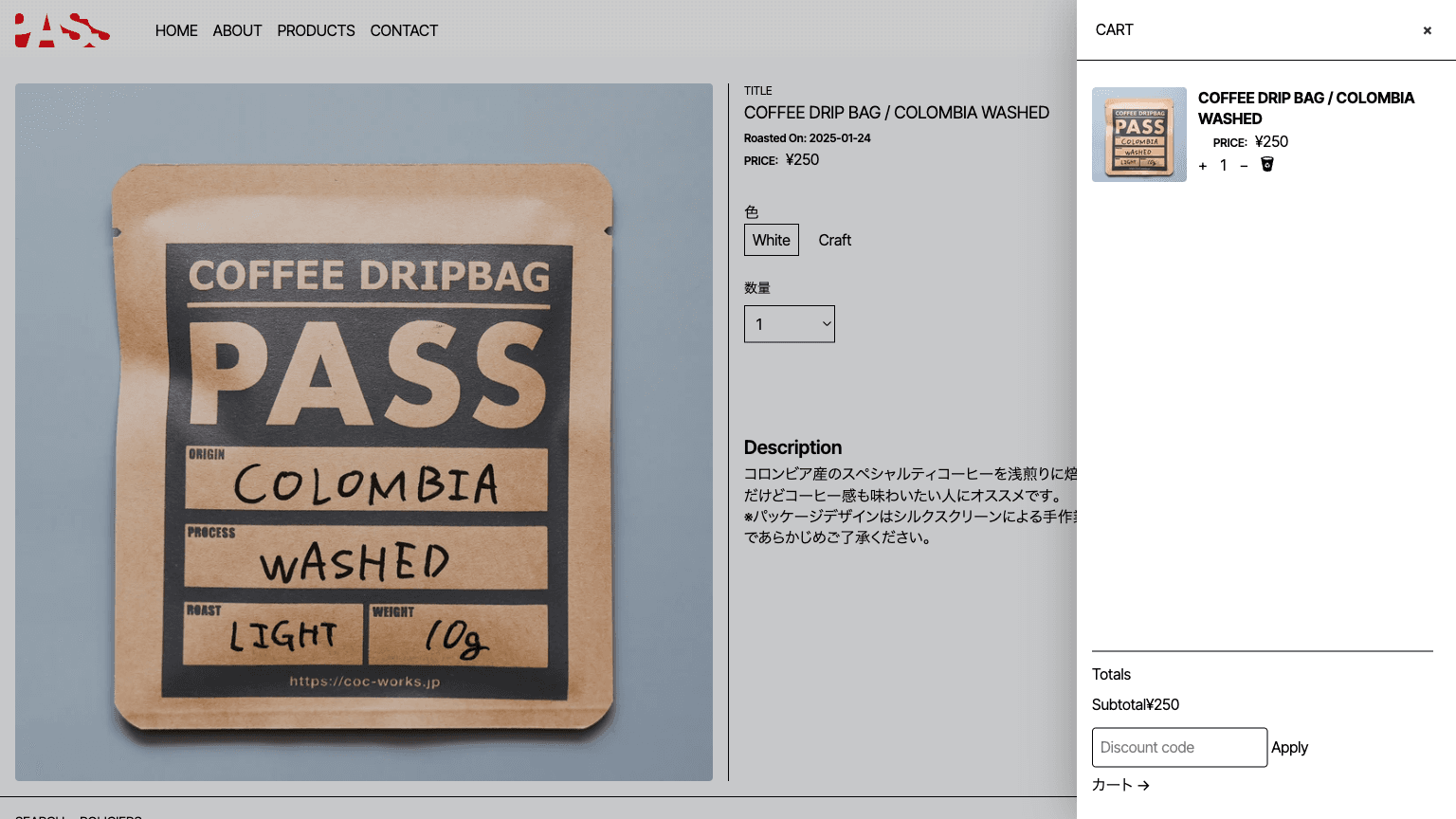This screenshot has height=819, width=1456.
Task: Open the PRODUCTS page
Action: coord(316,30)
